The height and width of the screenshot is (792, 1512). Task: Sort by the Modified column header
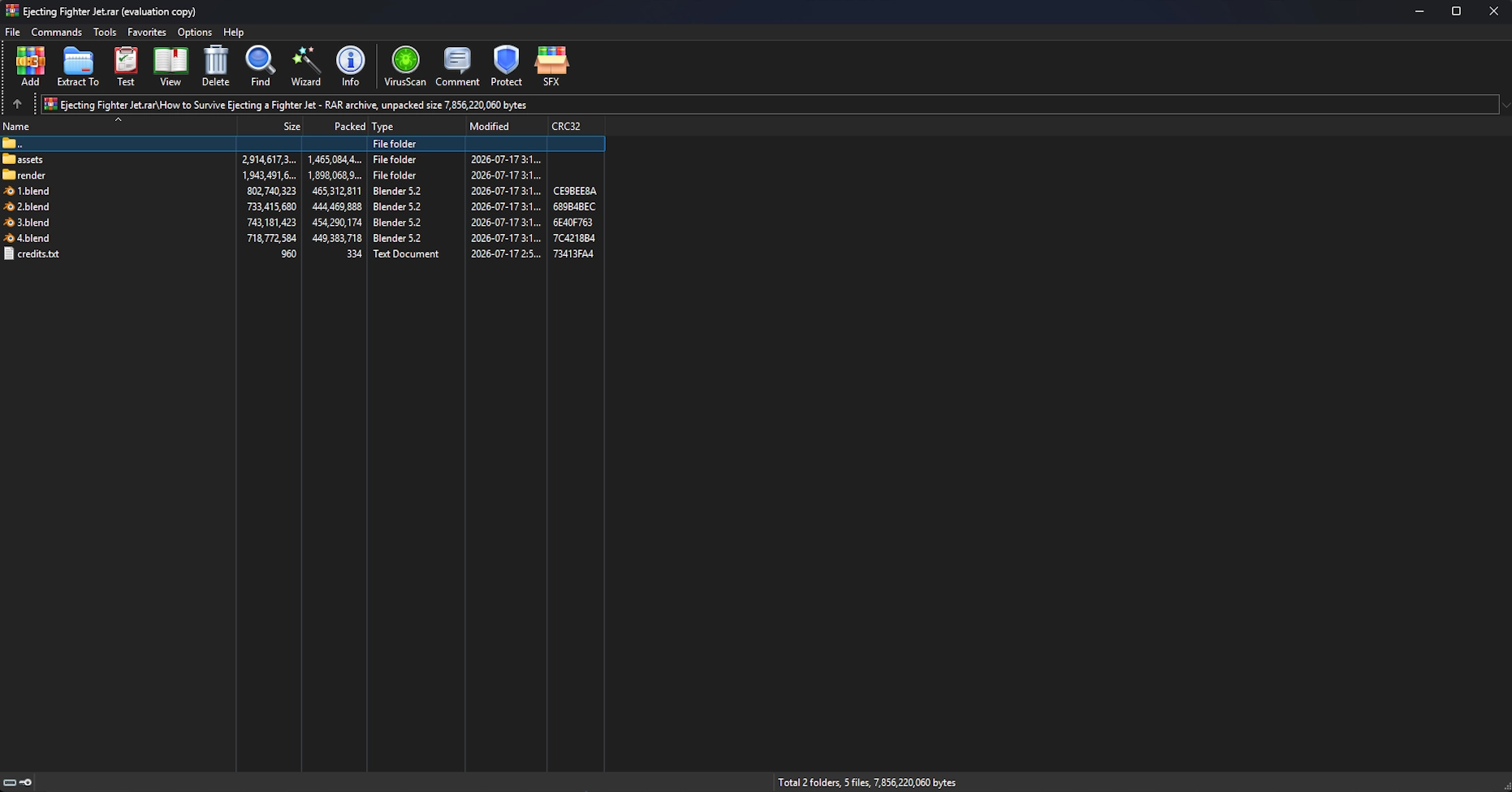[x=506, y=126]
